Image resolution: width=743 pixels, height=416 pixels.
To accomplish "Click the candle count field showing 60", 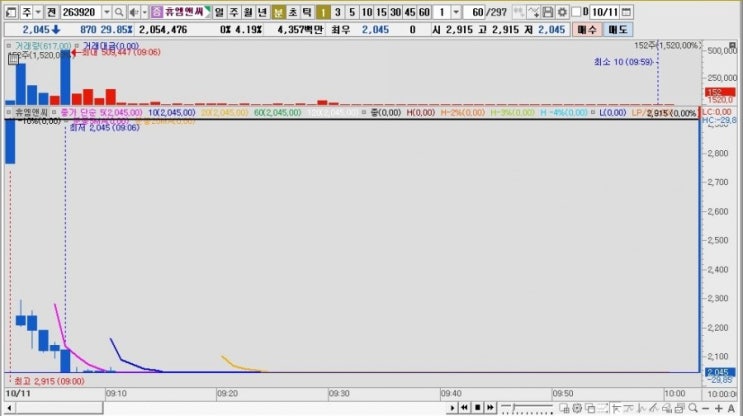I will point(476,12).
